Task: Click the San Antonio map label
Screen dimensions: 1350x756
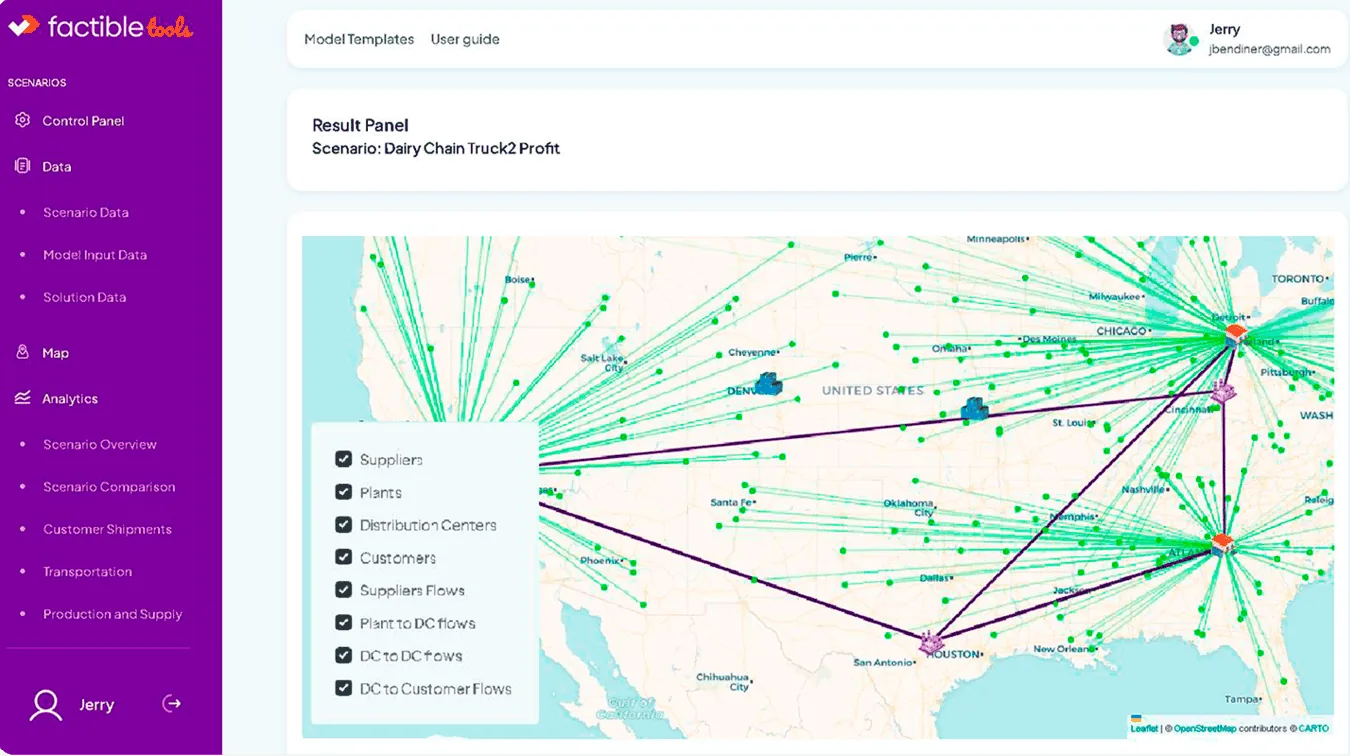Action: coord(883,662)
